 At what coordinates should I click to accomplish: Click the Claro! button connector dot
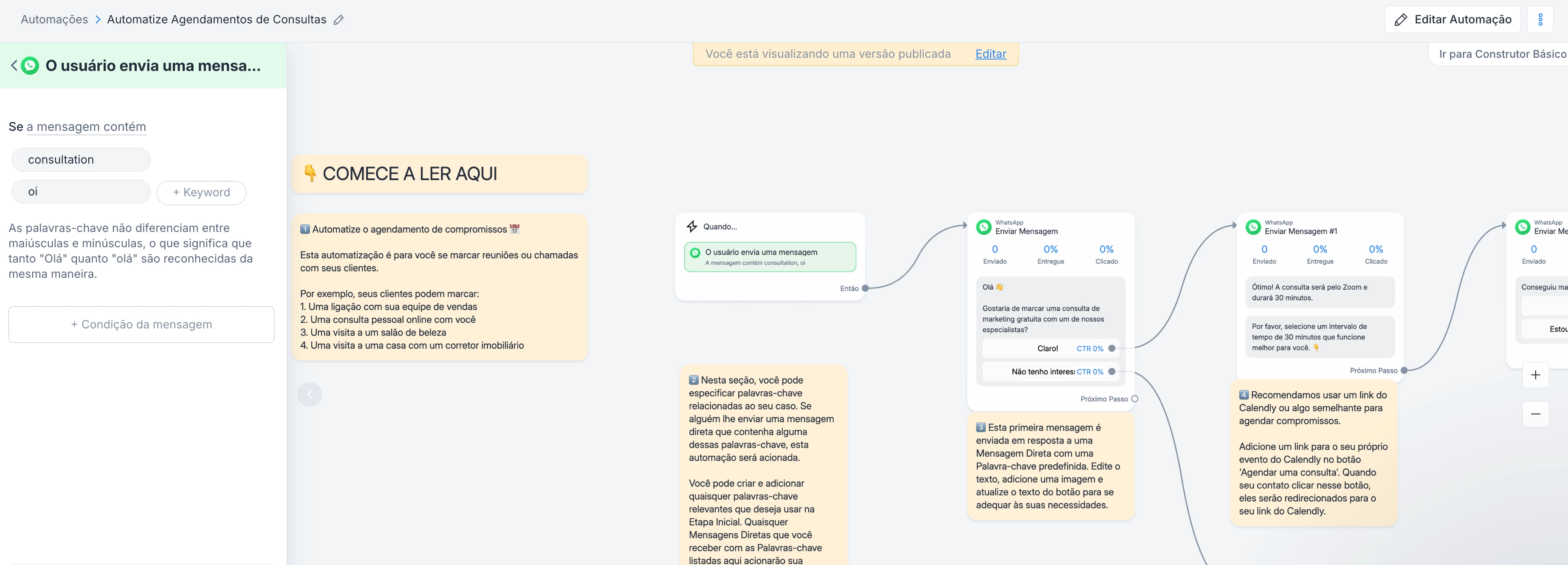pyautogui.click(x=1111, y=349)
